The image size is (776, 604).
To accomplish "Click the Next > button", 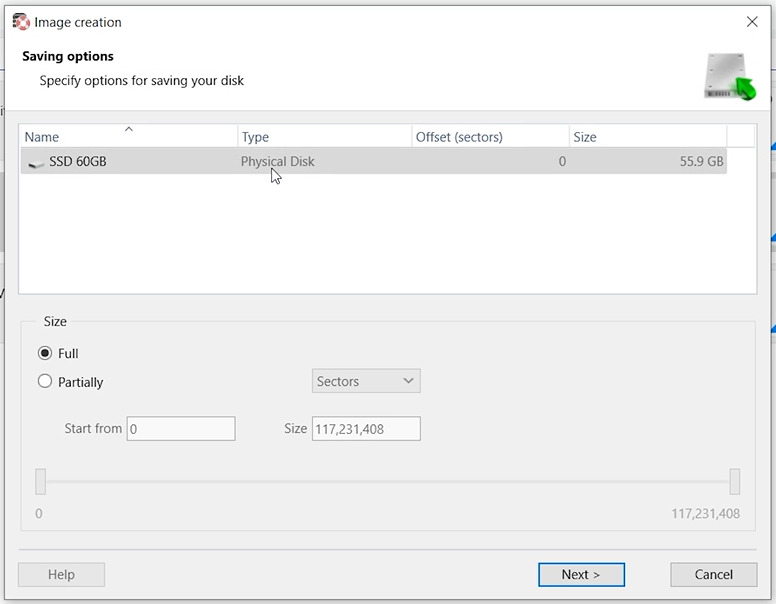I will pyautogui.click(x=581, y=574).
